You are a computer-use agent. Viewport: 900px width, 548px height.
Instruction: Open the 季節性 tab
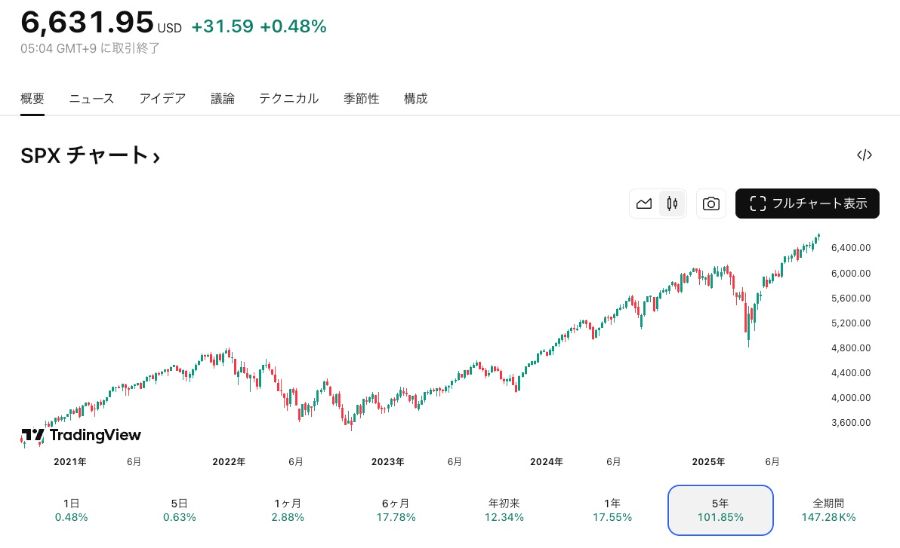[361, 98]
